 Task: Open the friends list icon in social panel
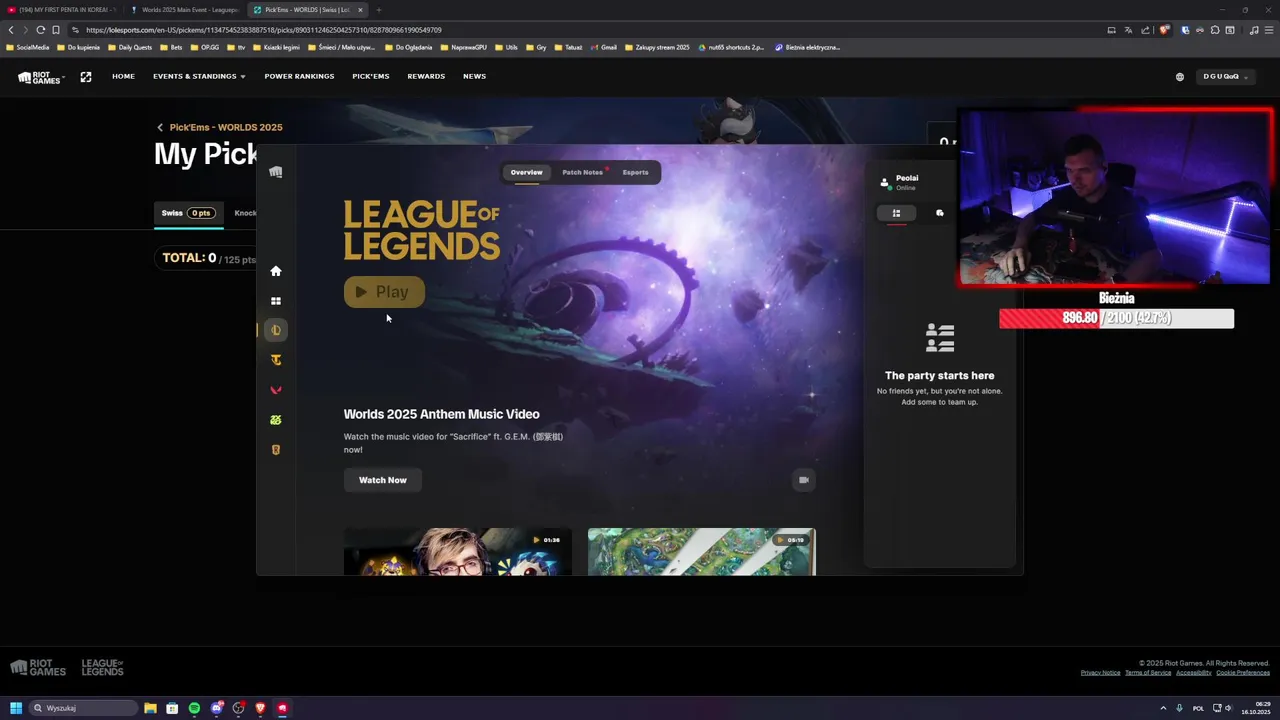pos(896,213)
